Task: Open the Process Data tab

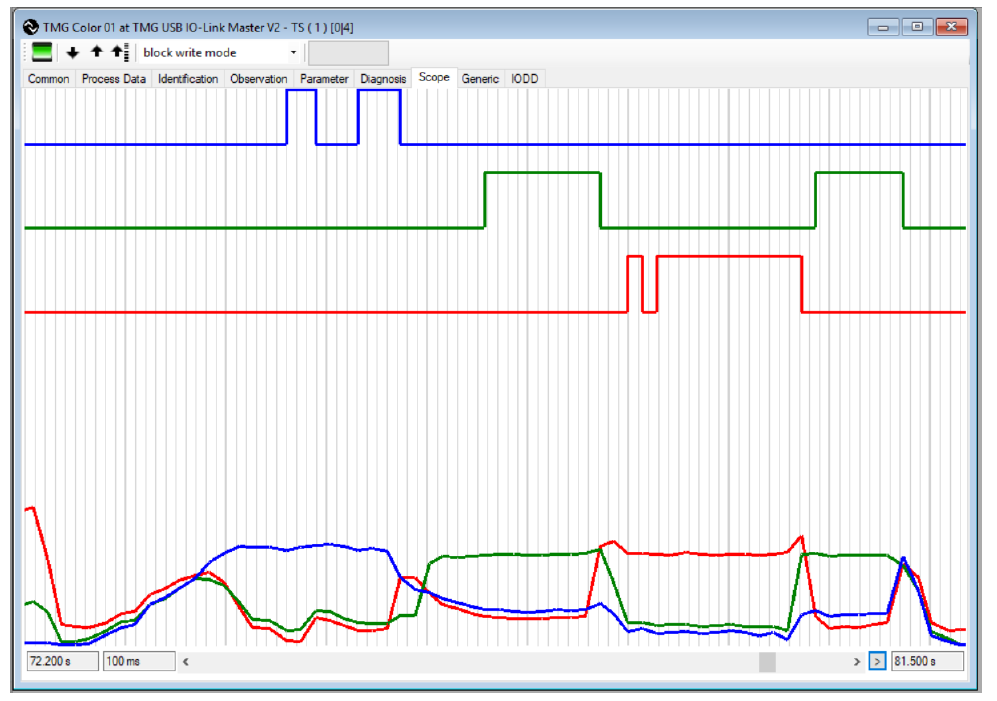Action: click(x=114, y=79)
